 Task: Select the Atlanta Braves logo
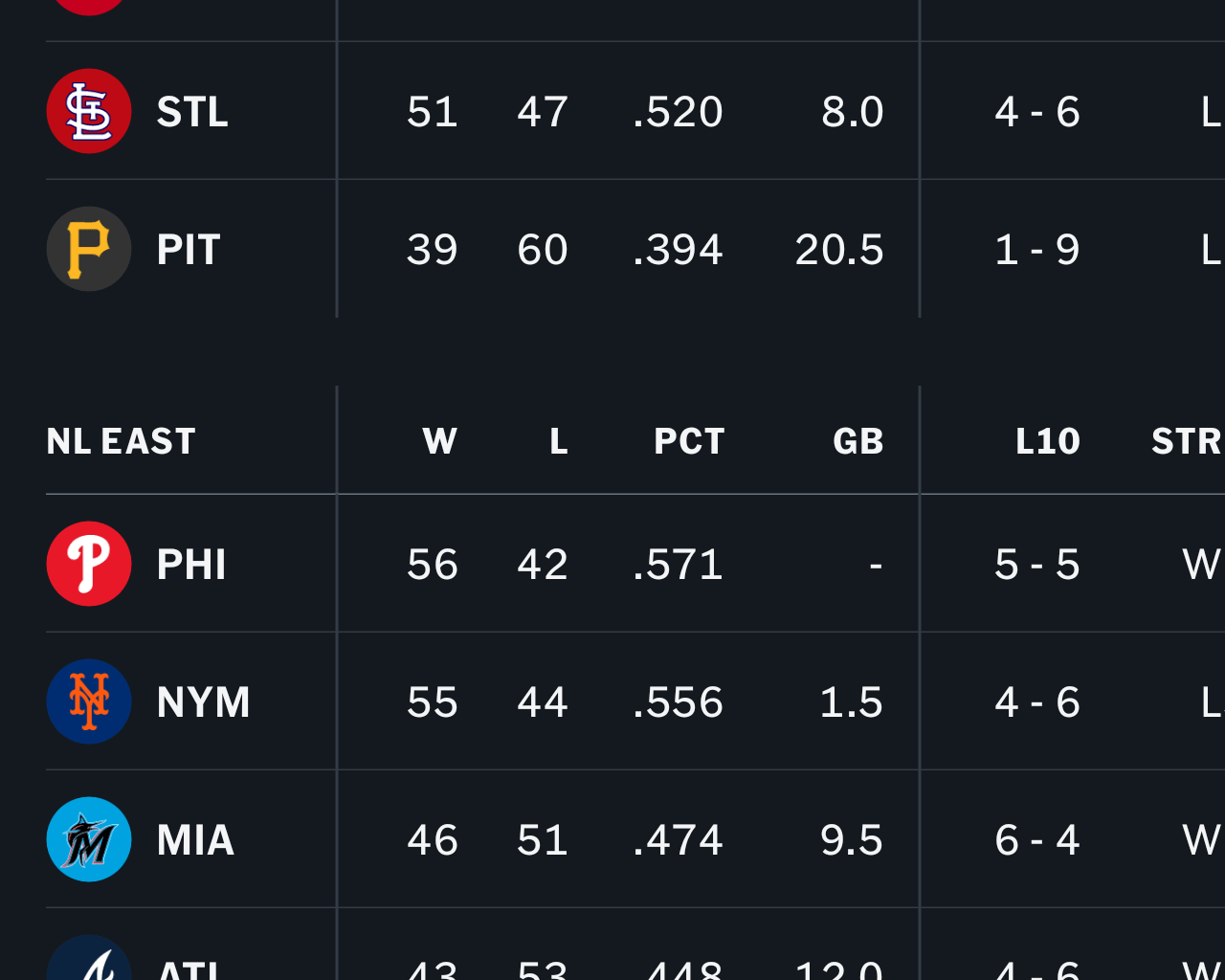89,967
